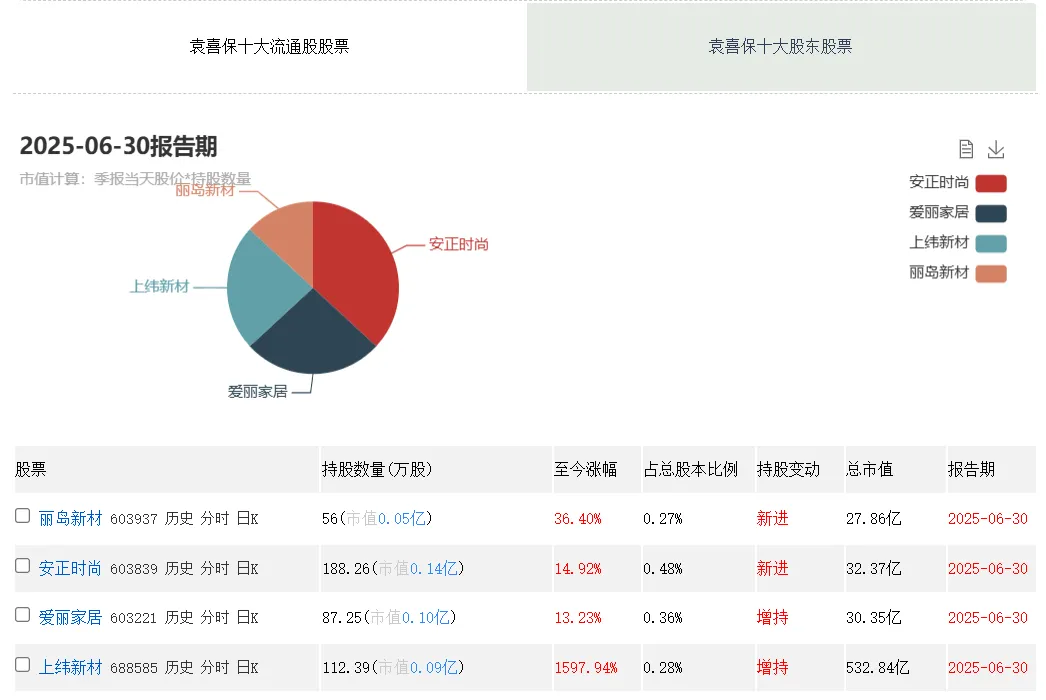Open 安正时尚 stock link in table
Viewport: 1046px width, 700px height.
70,569
